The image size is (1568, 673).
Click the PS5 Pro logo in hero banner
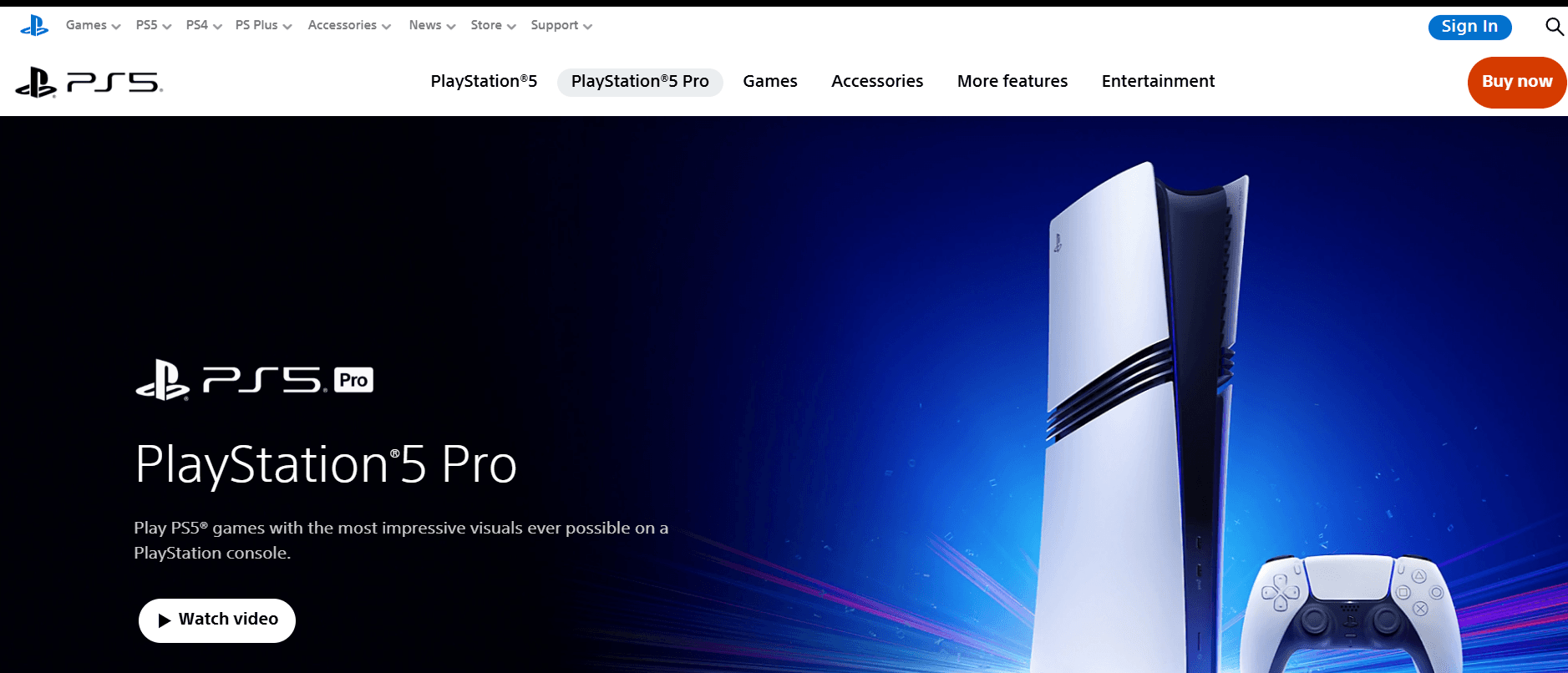(254, 380)
